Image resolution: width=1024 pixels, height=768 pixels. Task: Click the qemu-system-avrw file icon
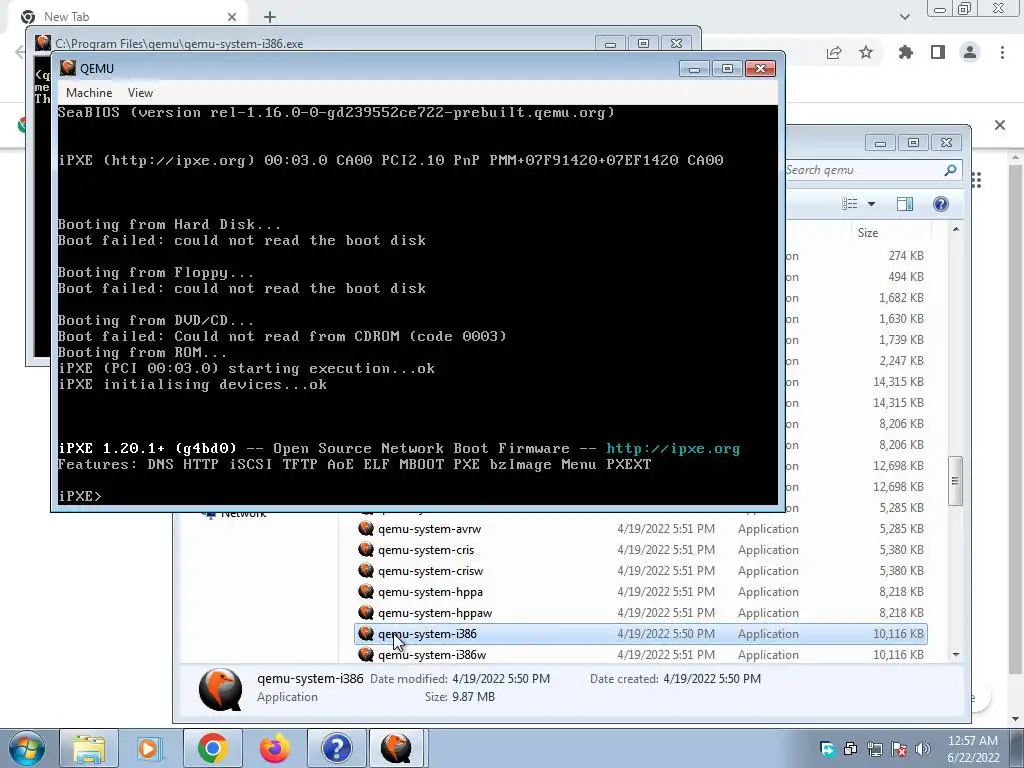click(366, 528)
